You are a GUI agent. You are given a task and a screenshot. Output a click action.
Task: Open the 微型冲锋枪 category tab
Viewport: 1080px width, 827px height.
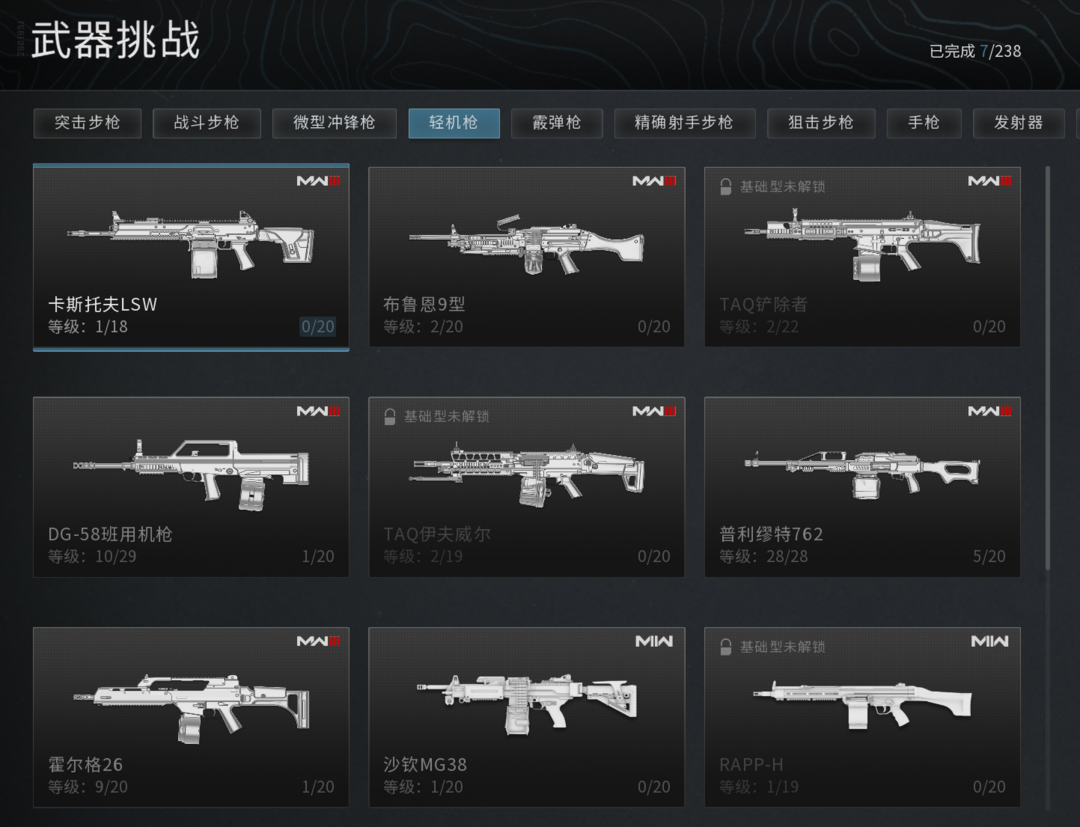pyautogui.click(x=334, y=123)
